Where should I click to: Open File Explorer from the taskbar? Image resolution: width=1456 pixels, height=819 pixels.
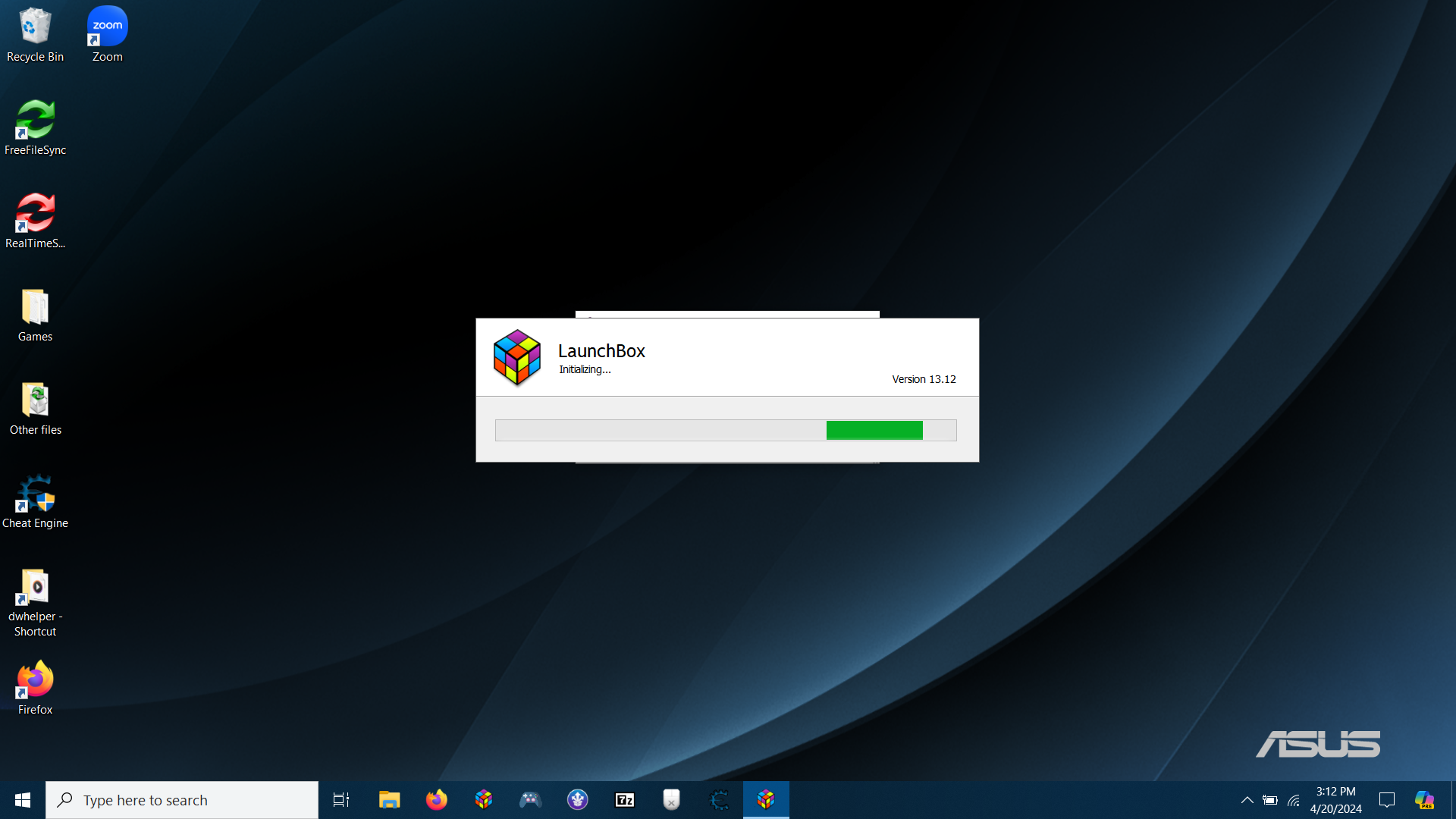[x=389, y=800]
